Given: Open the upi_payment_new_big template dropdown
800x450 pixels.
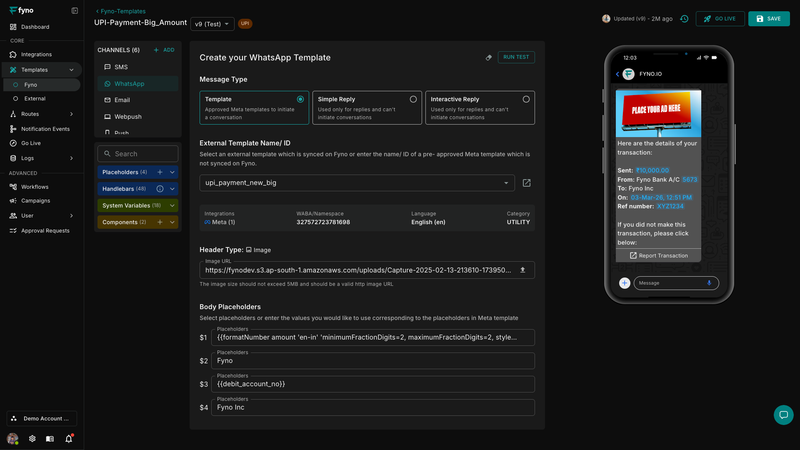Looking at the screenshot, I should (357, 183).
